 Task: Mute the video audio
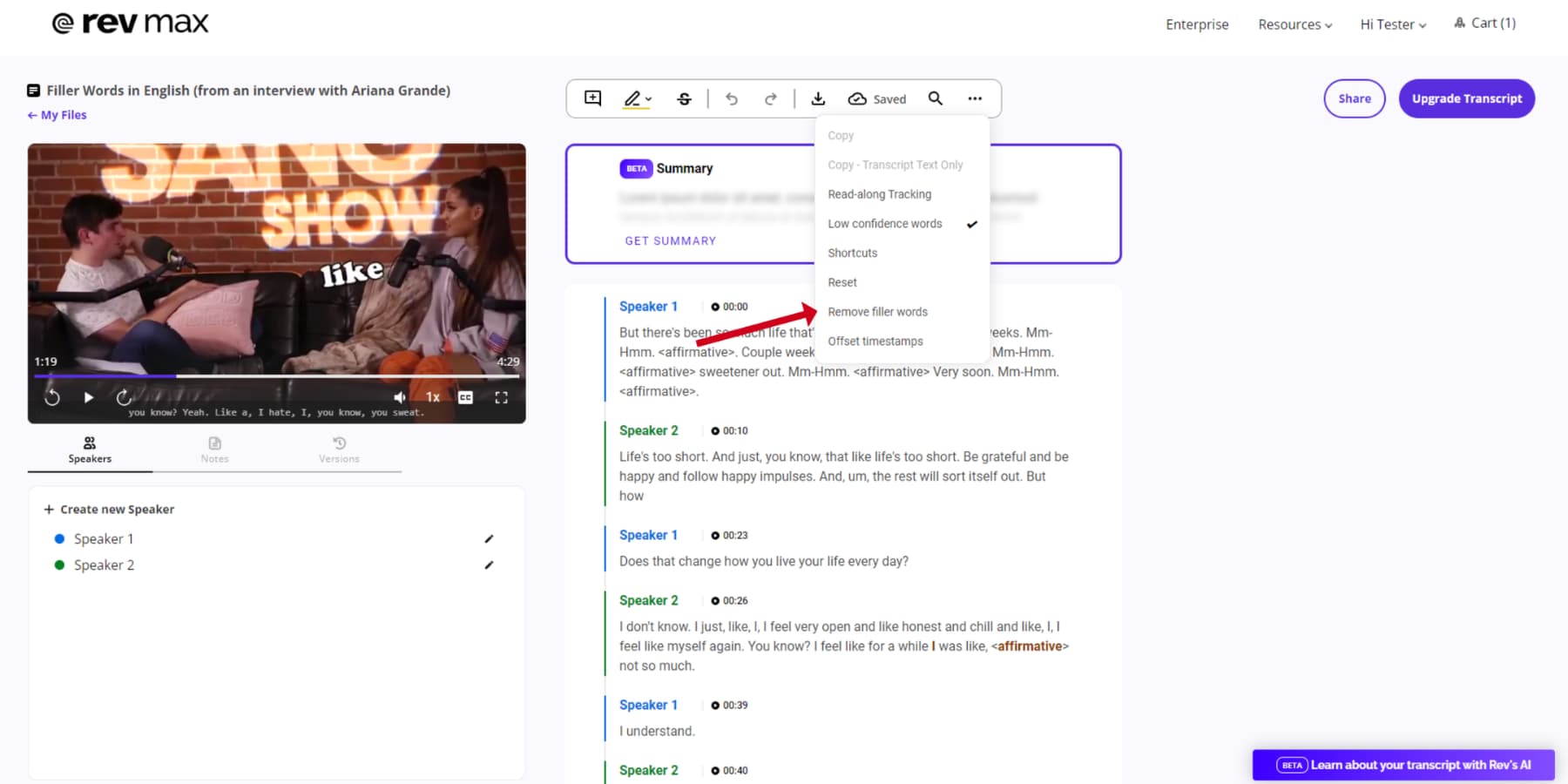click(399, 396)
